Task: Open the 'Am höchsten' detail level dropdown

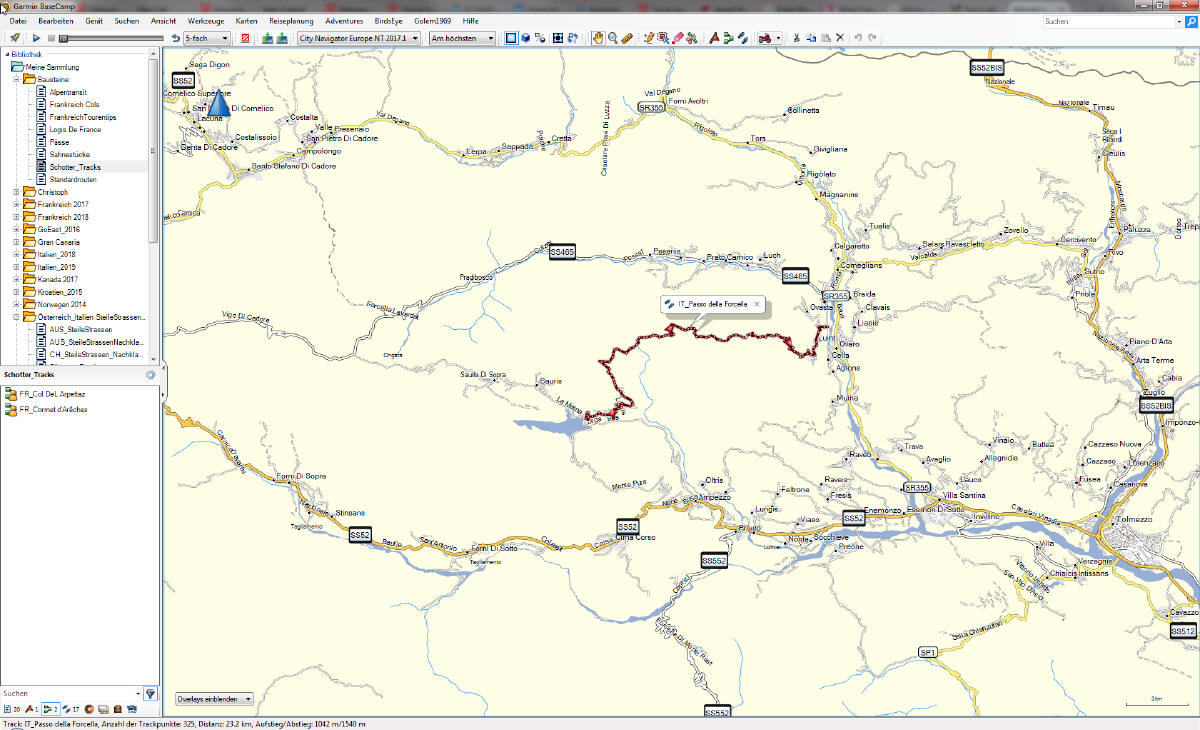Action: (x=461, y=38)
